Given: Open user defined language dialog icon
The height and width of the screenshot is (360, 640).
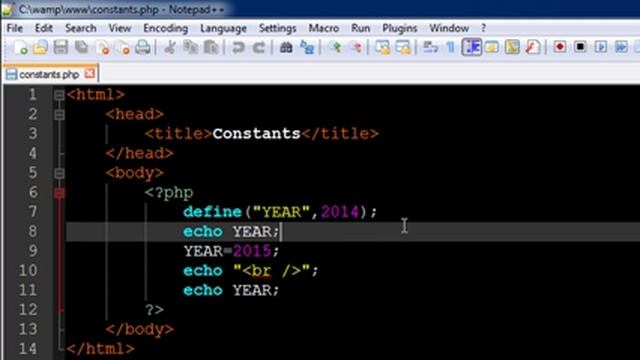Looking at the screenshot, I should pos(492,47).
